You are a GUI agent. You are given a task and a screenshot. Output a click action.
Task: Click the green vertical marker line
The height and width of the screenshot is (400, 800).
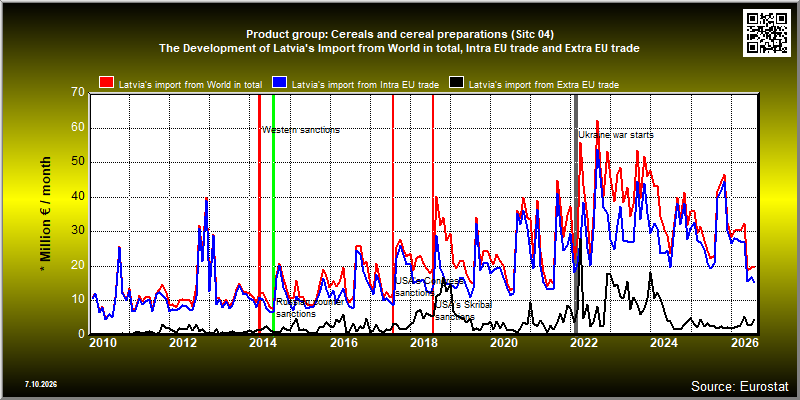[273, 214]
